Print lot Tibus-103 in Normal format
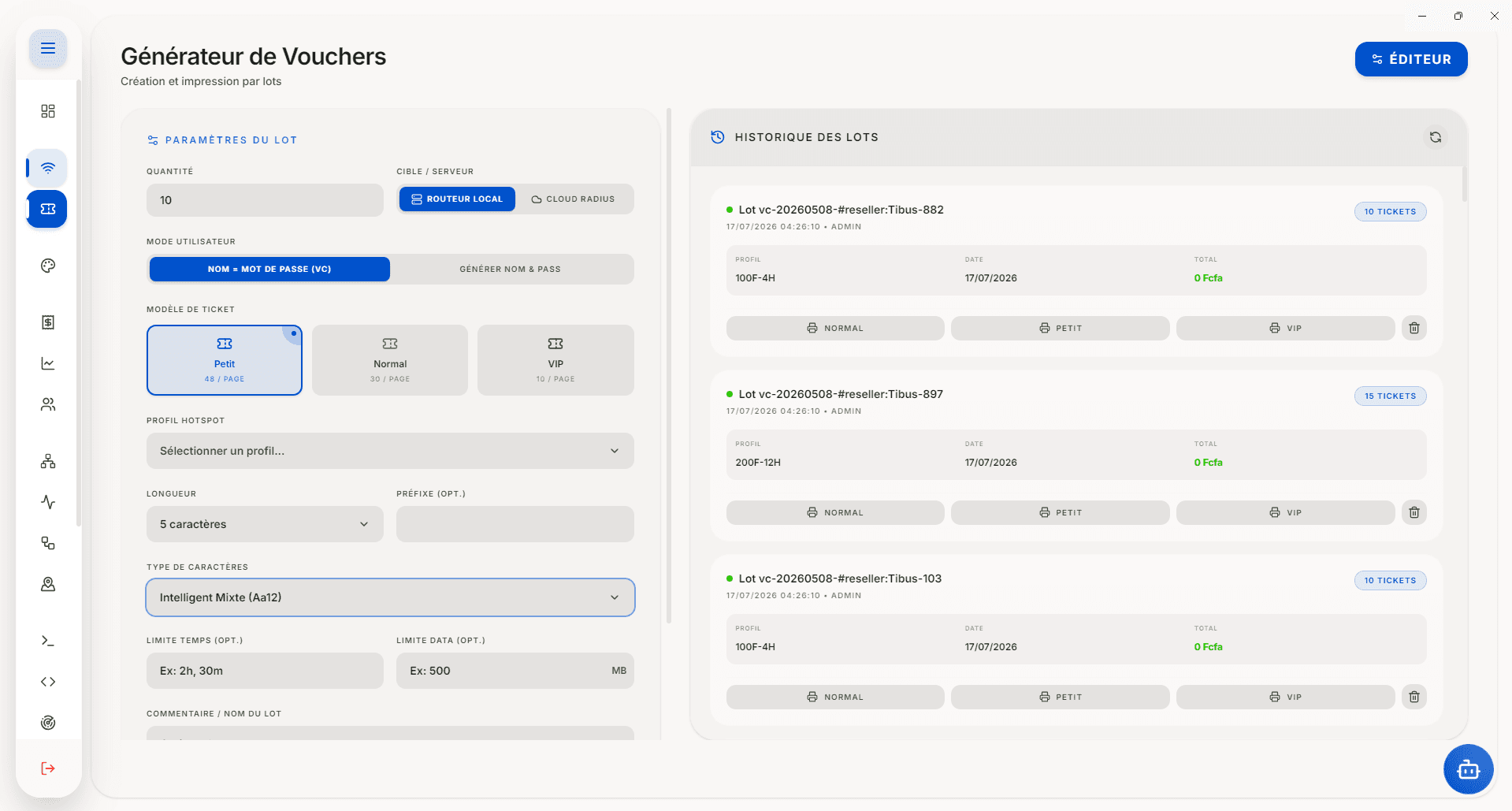Screen dimensions: 1512x811 click(835, 697)
